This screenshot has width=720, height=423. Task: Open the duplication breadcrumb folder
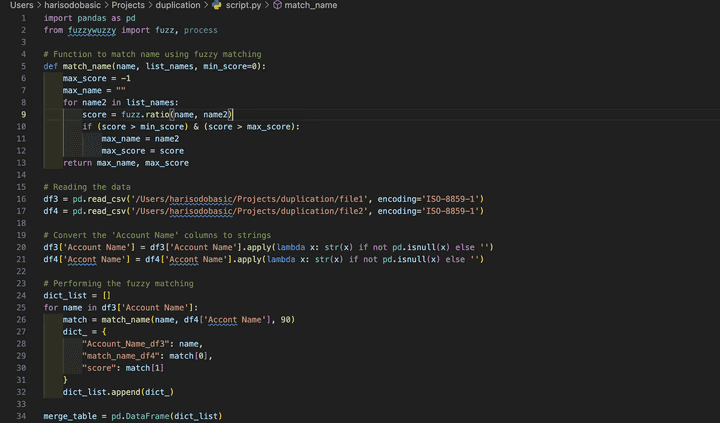178,5
